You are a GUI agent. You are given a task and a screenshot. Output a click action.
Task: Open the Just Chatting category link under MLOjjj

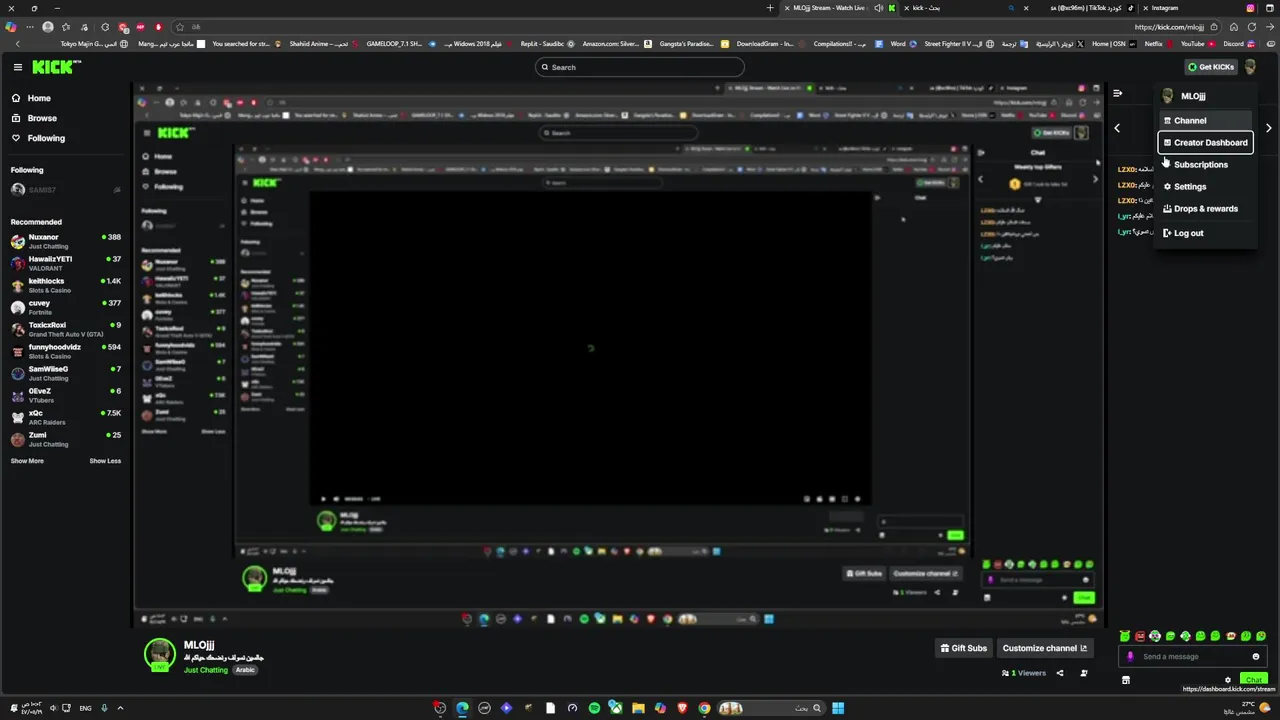point(206,670)
